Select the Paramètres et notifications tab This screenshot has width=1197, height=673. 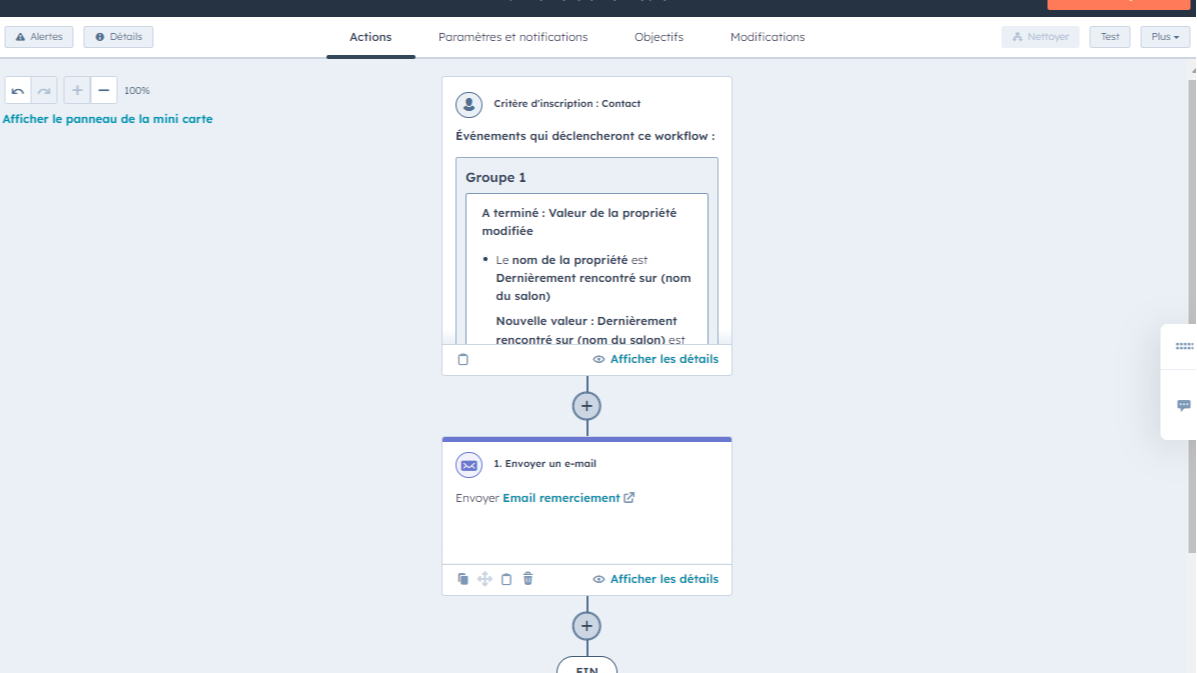513,37
